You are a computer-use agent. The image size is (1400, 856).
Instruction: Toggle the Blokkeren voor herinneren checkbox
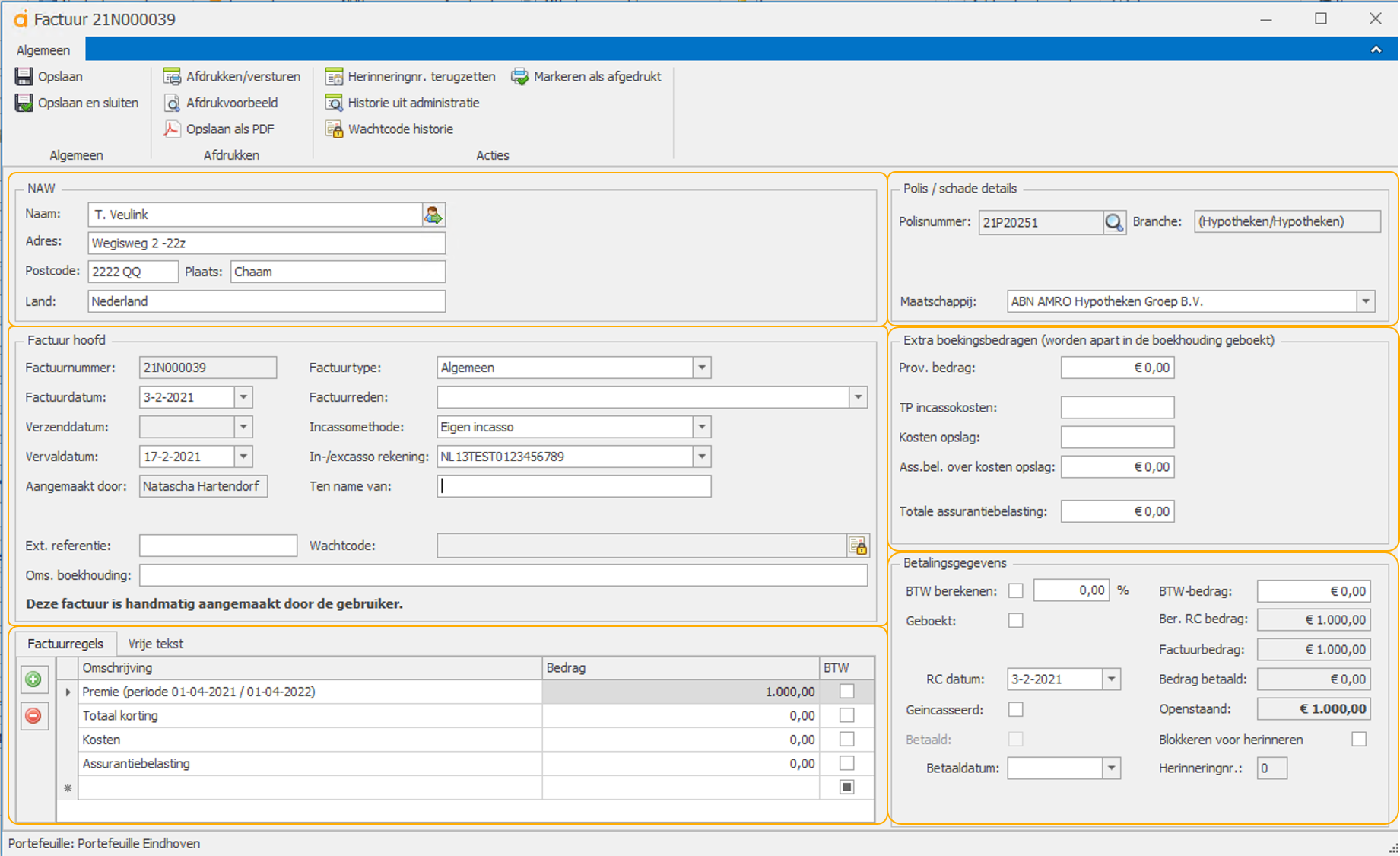coord(1359,739)
